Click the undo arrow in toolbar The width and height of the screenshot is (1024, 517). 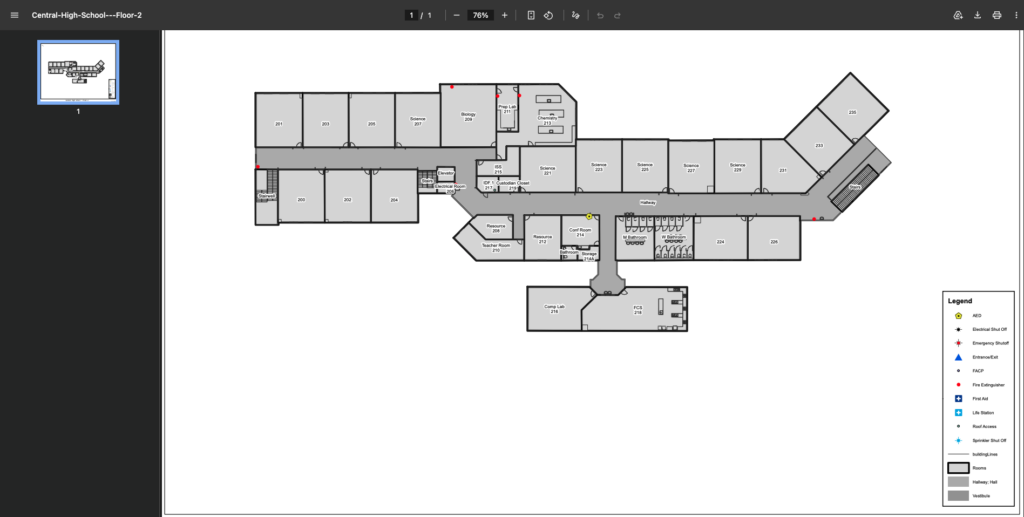tap(599, 15)
